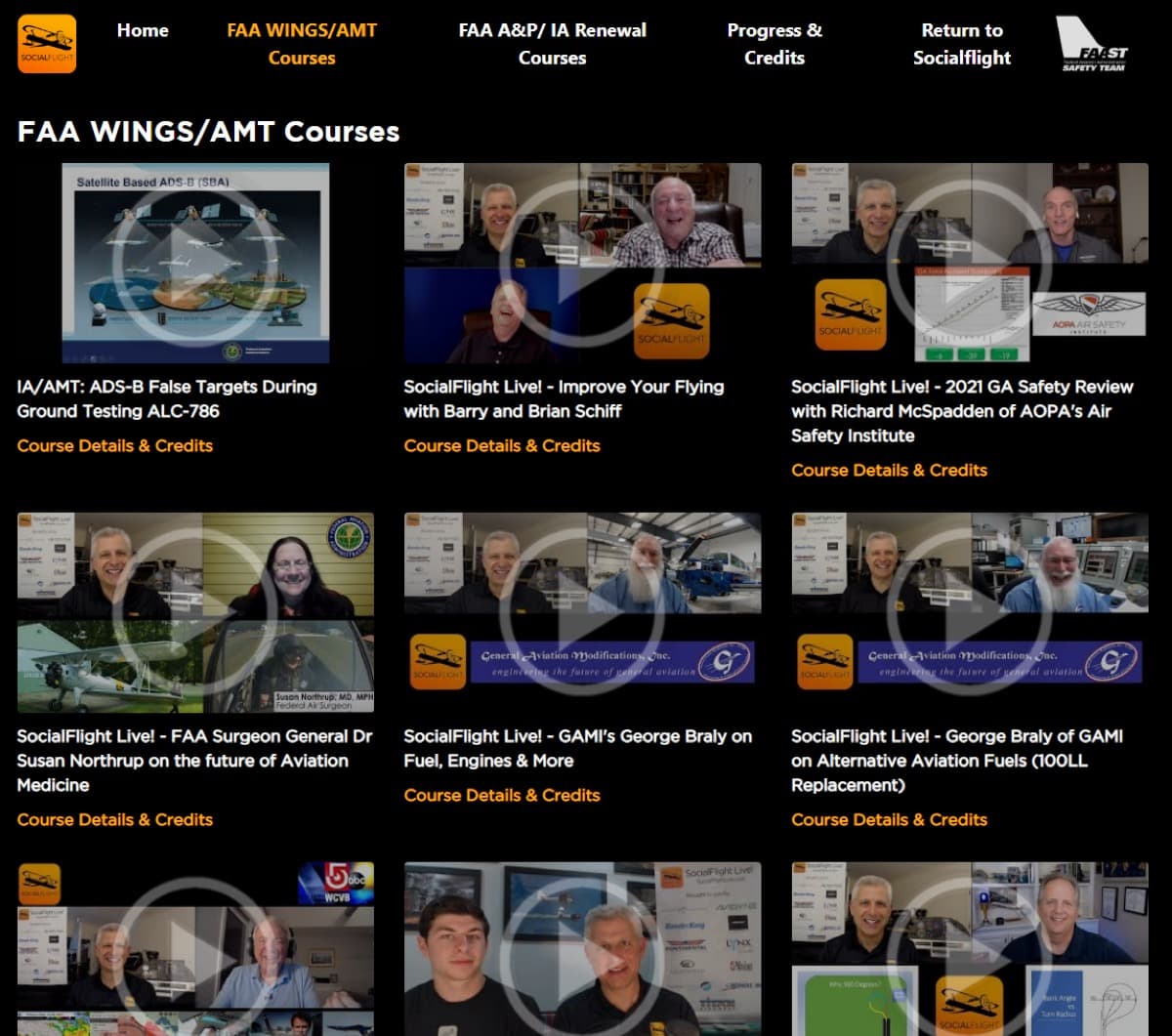Open the Improve Your Flying course title
This screenshot has width=1172, height=1036.
coord(565,398)
